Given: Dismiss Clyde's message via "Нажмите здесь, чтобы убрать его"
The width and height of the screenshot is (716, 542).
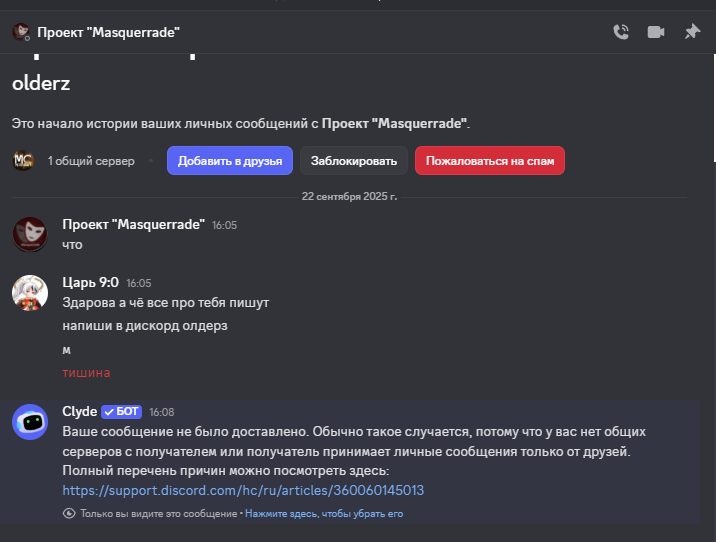Looking at the screenshot, I should pyautogui.click(x=324, y=513).
